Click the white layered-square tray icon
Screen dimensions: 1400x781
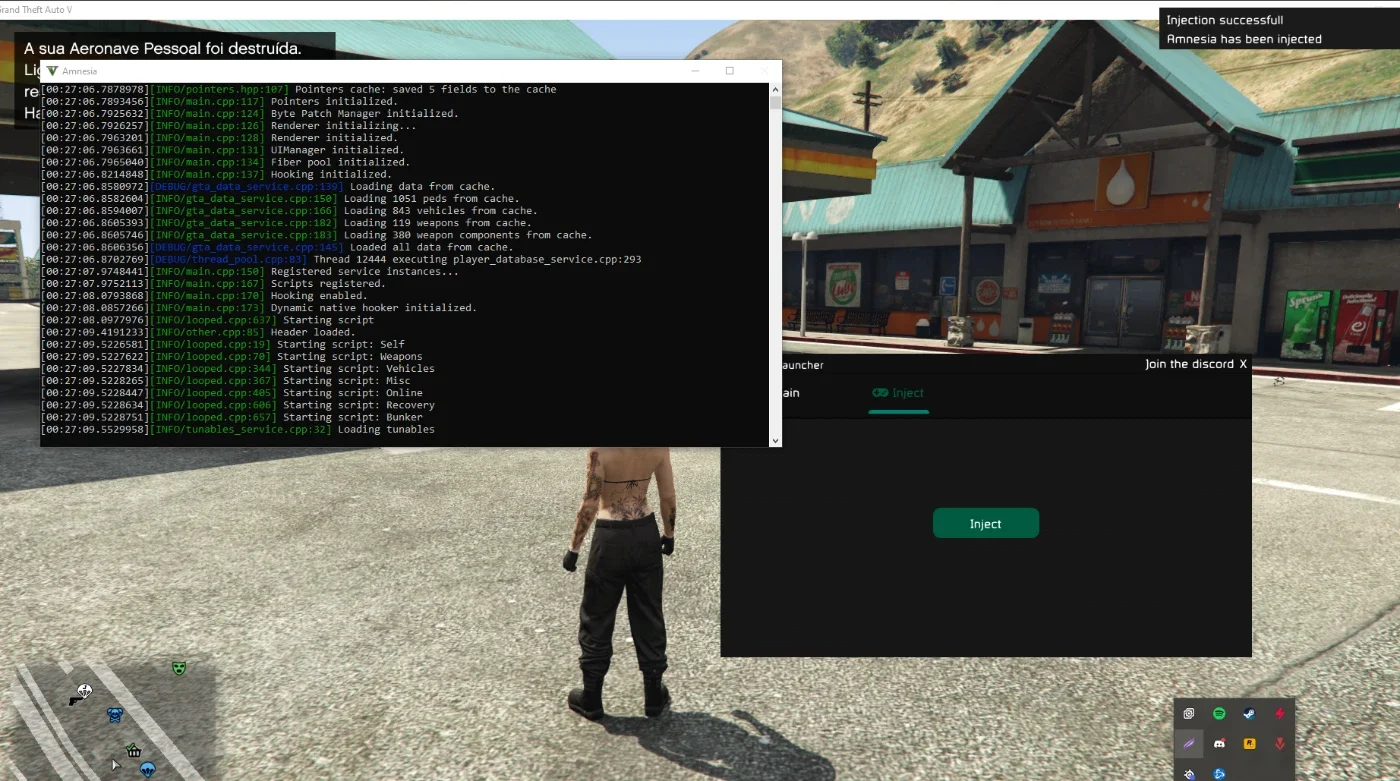1188,714
